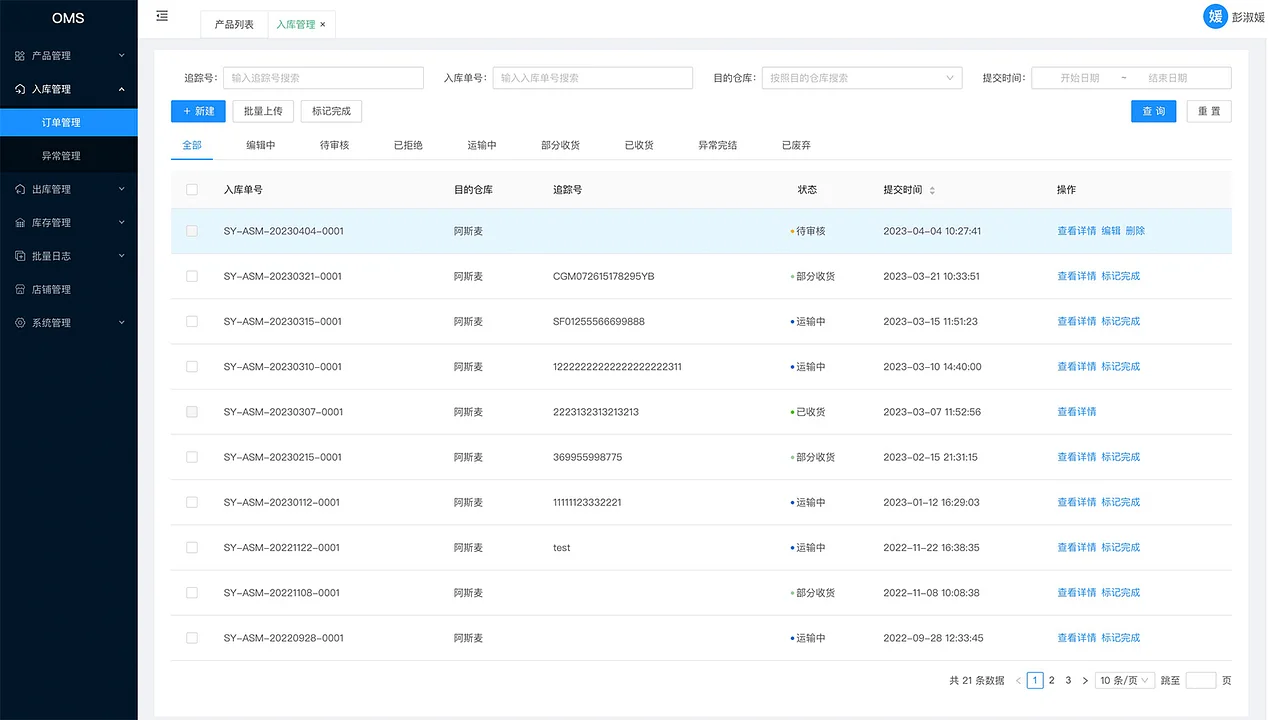Open 批量日志 via its sidebar icon
Image resolution: width=1280 pixels, height=720 pixels.
click(x=22, y=255)
